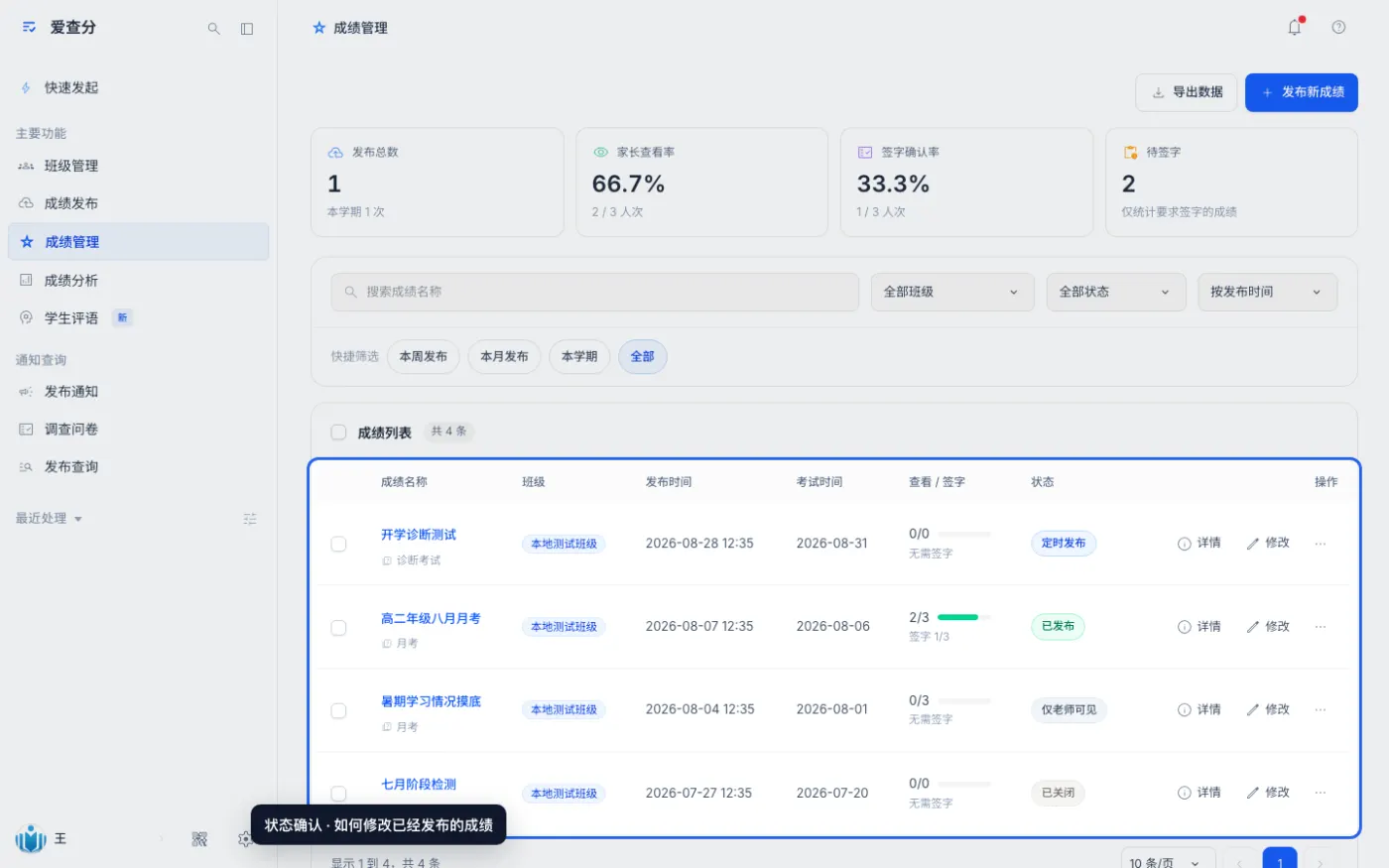Select the 本周发布 quick filter
The width and height of the screenshot is (1389, 868).
click(424, 356)
